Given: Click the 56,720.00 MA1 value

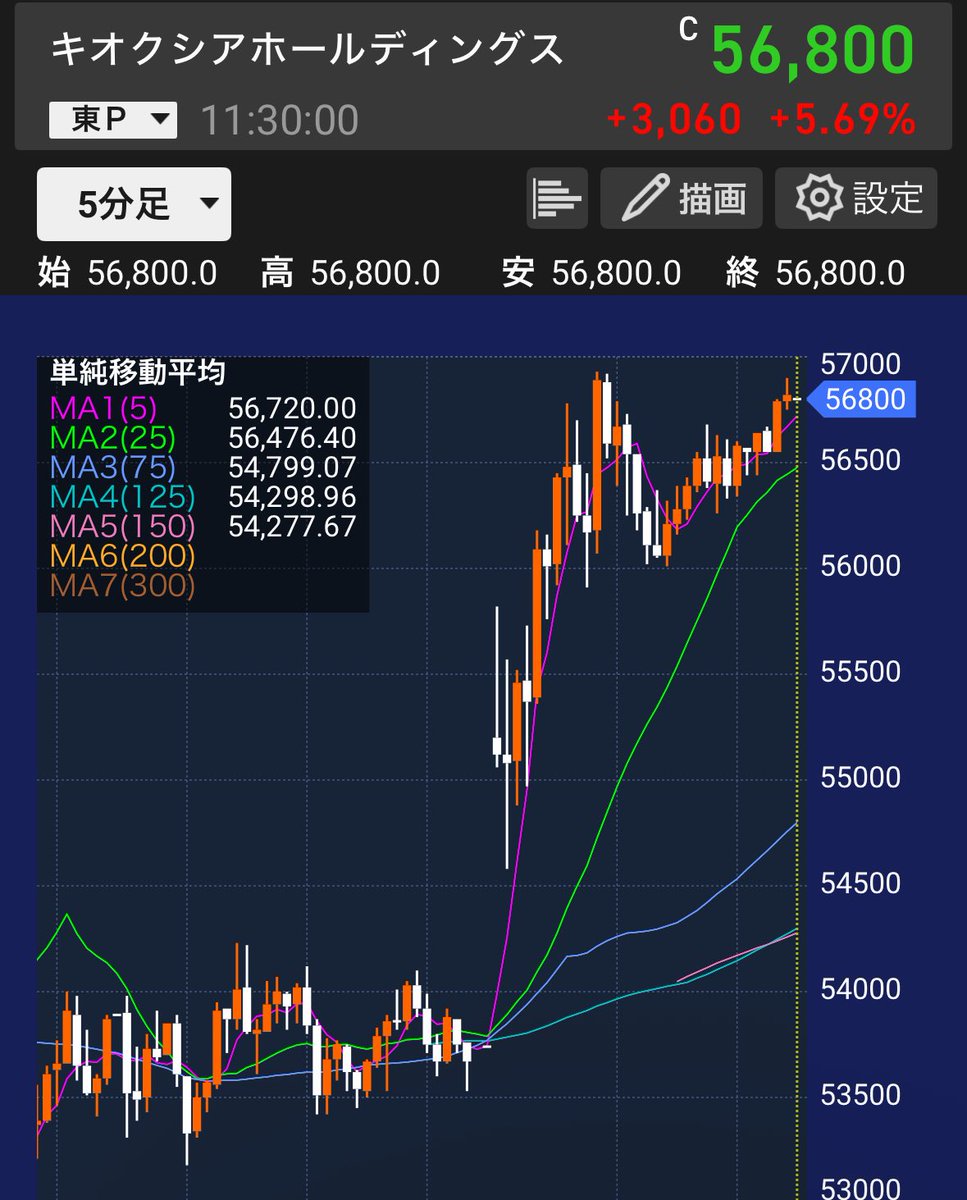Looking at the screenshot, I should 292,408.
